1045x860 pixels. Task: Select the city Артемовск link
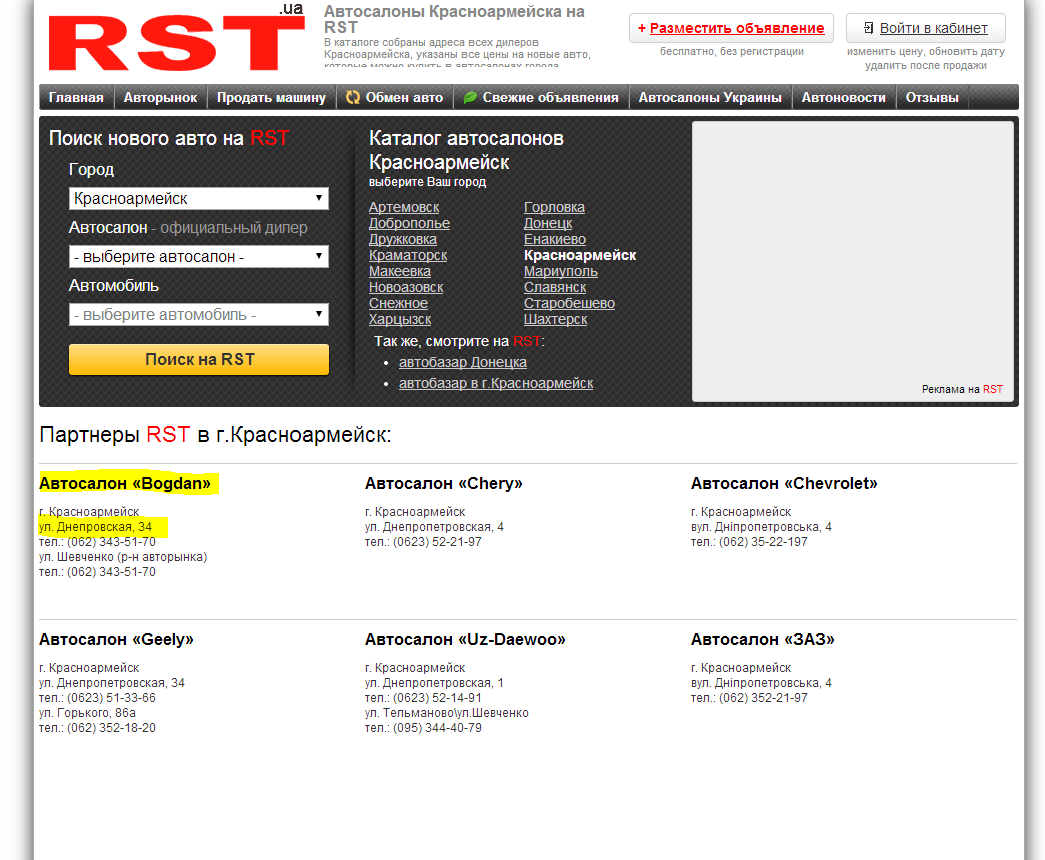pos(404,207)
